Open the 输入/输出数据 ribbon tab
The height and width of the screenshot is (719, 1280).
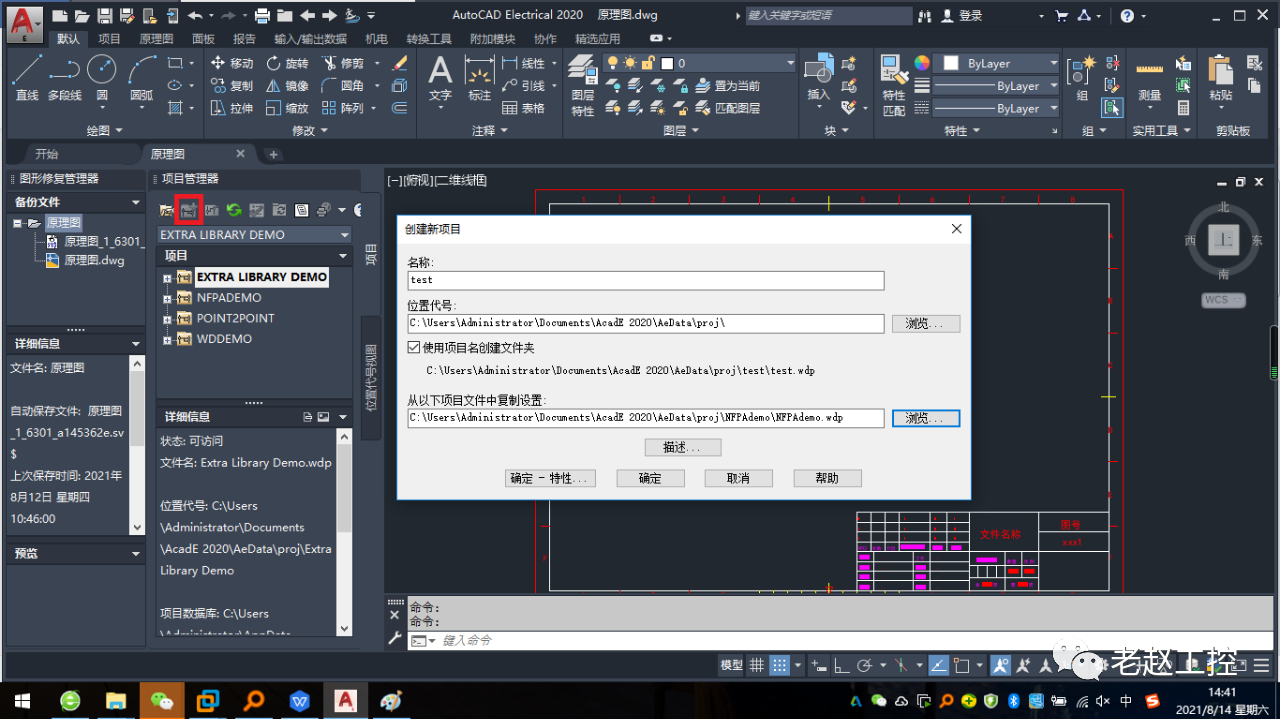click(310, 38)
